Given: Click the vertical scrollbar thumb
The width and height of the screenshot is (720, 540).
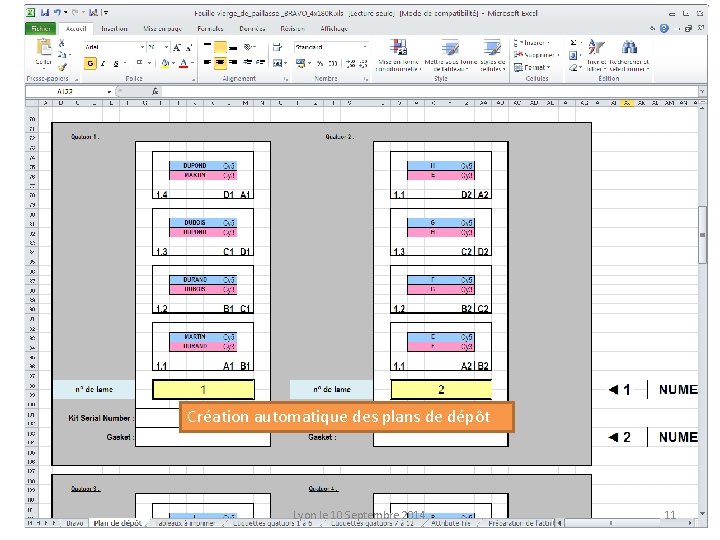Looking at the screenshot, I should [702, 235].
